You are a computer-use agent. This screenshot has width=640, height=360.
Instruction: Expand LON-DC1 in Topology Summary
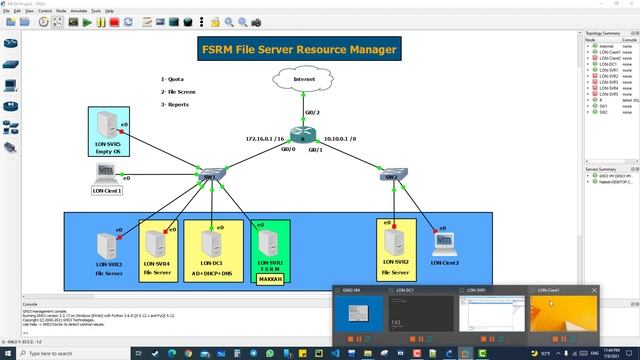pos(588,64)
